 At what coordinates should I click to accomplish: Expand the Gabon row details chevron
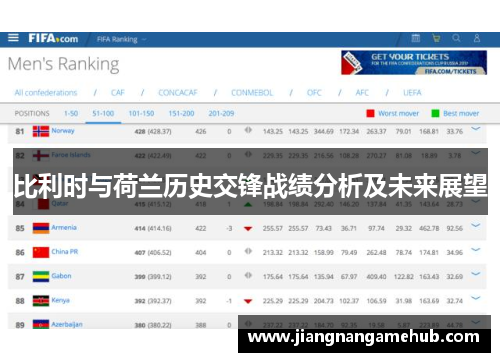pos(476,274)
